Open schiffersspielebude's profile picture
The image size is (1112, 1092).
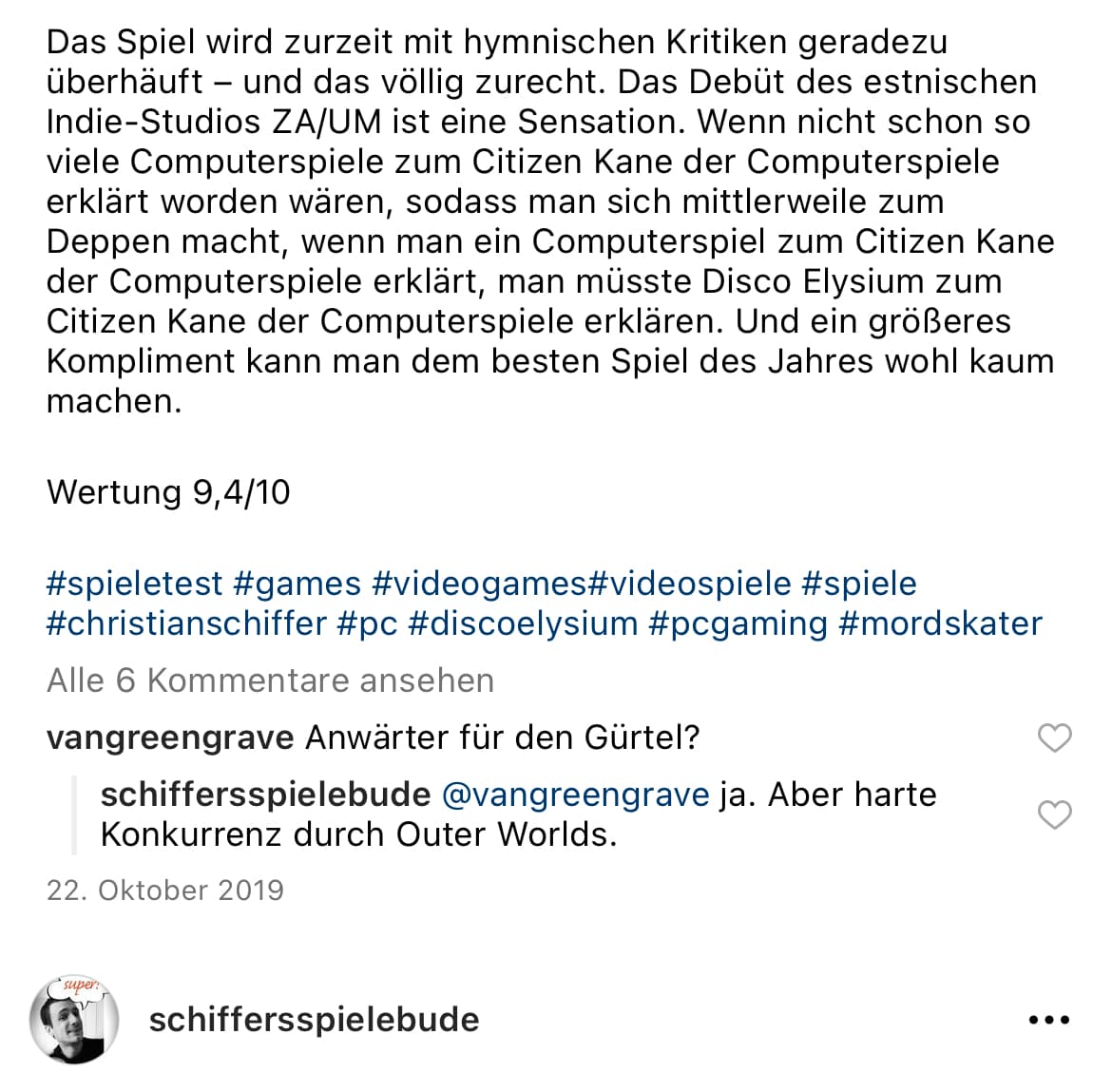coord(74,1020)
